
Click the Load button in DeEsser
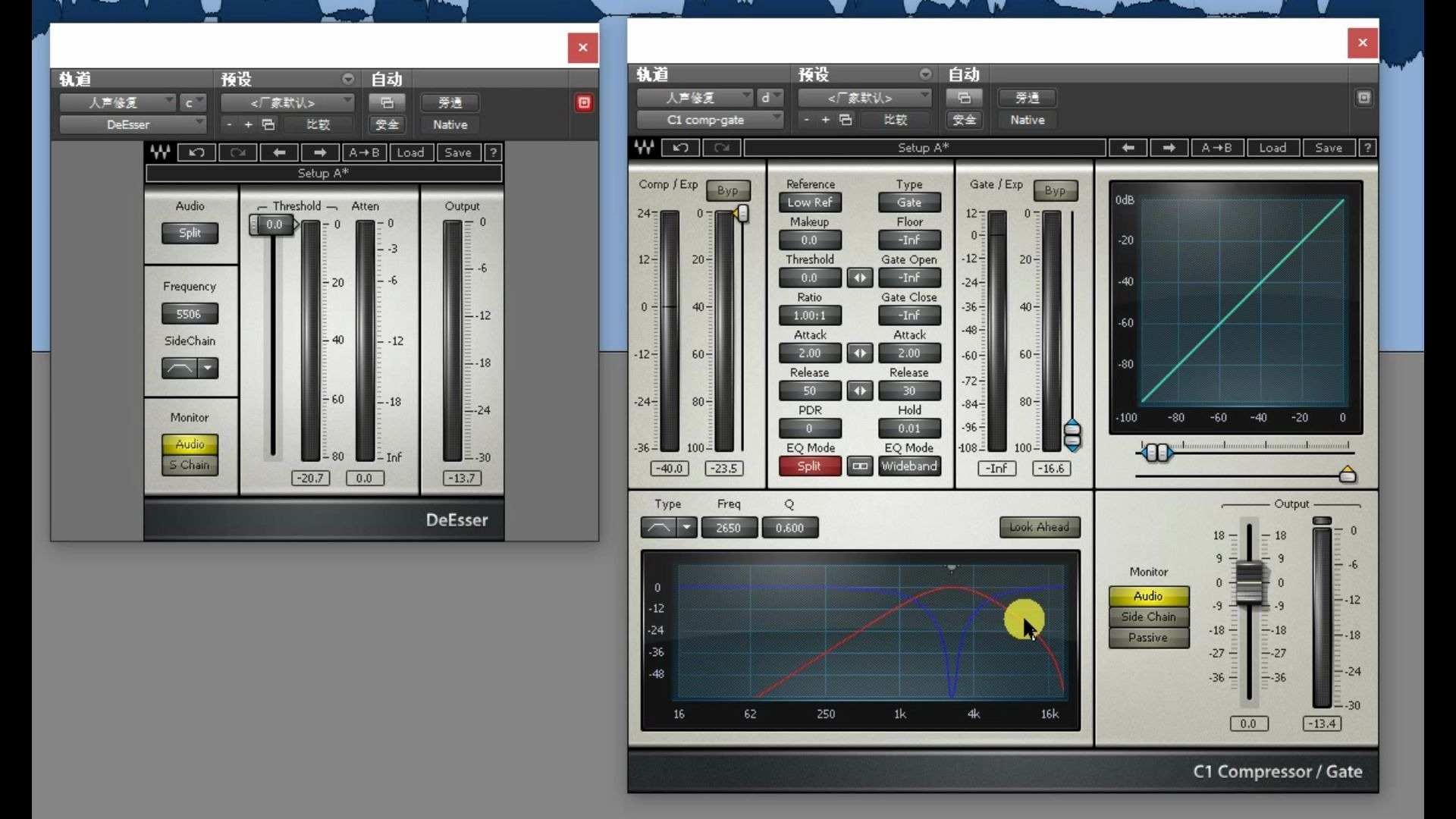pos(410,152)
